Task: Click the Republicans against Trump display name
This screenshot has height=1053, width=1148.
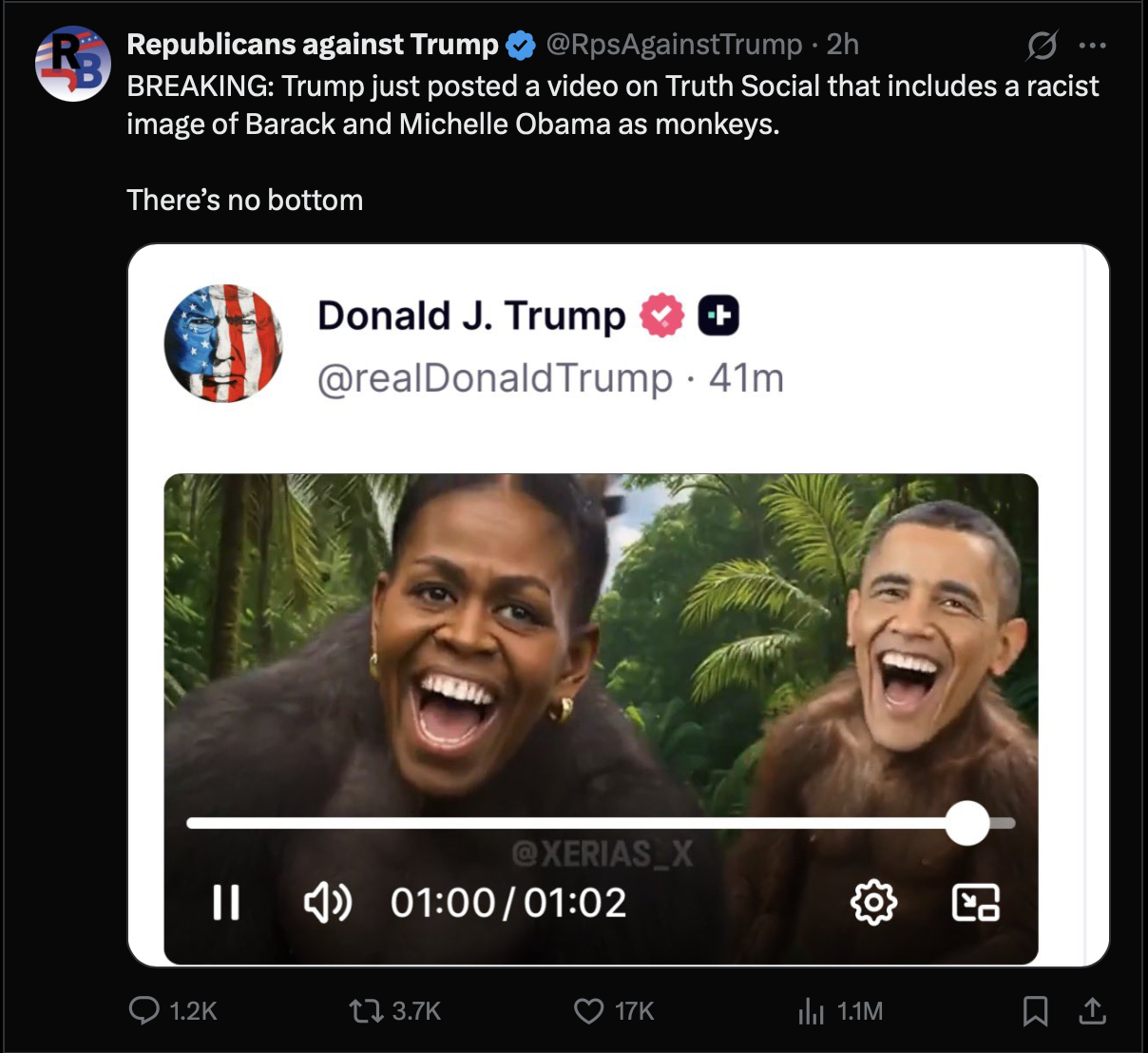Action: (x=312, y=45)
